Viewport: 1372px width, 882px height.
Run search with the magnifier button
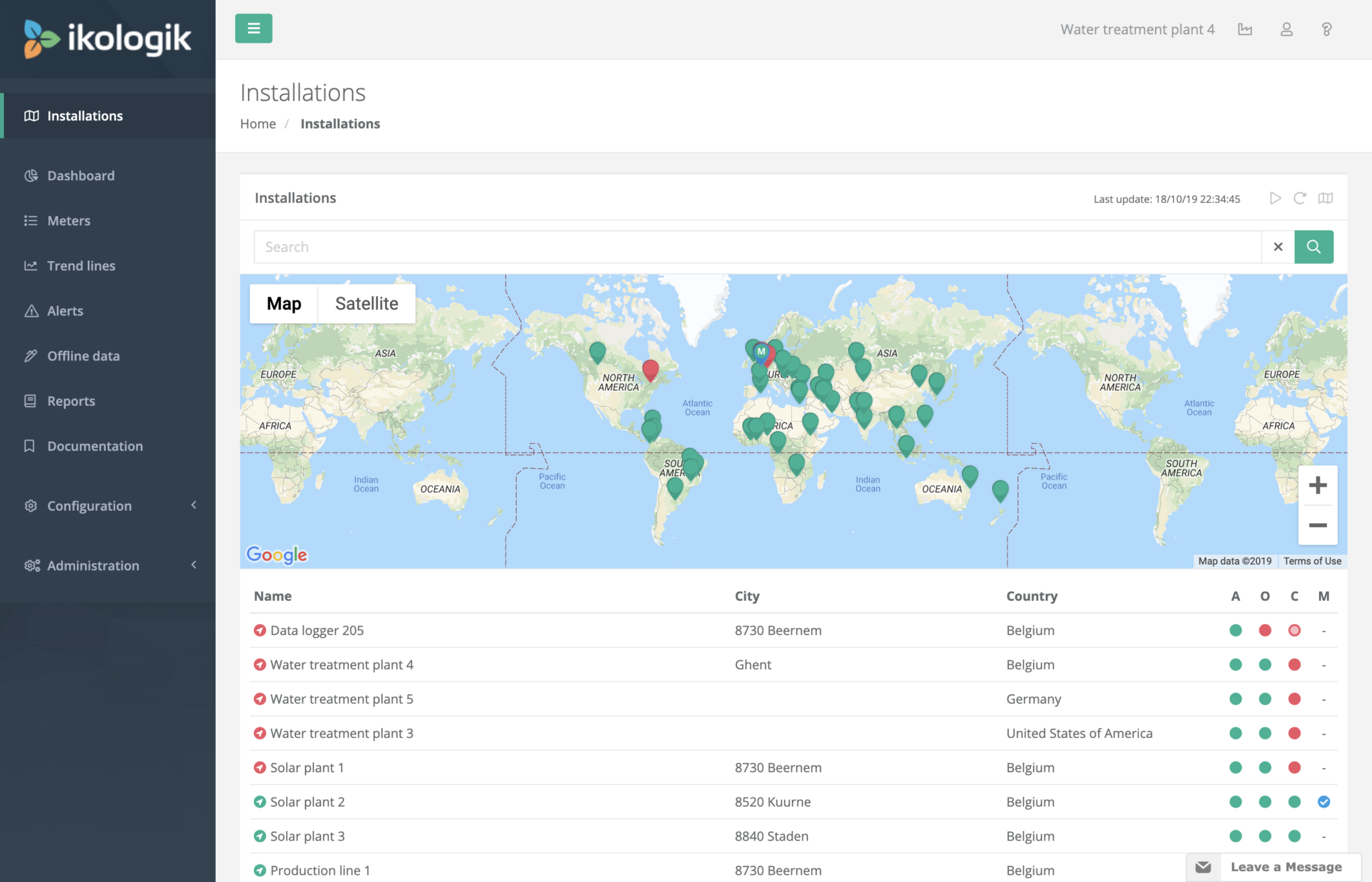tap(1314, 247)
